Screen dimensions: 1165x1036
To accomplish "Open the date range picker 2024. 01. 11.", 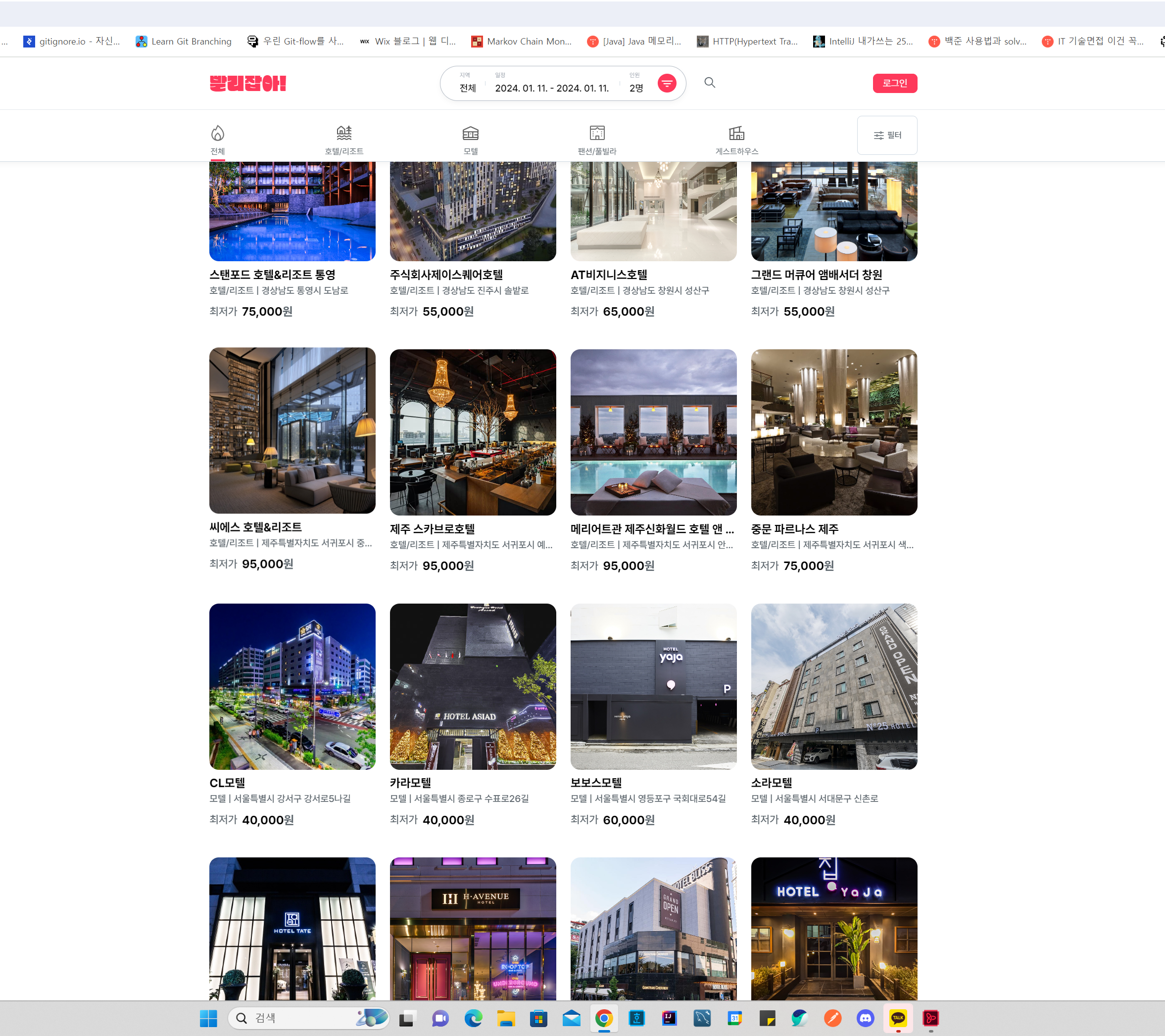I will point(552,88).
